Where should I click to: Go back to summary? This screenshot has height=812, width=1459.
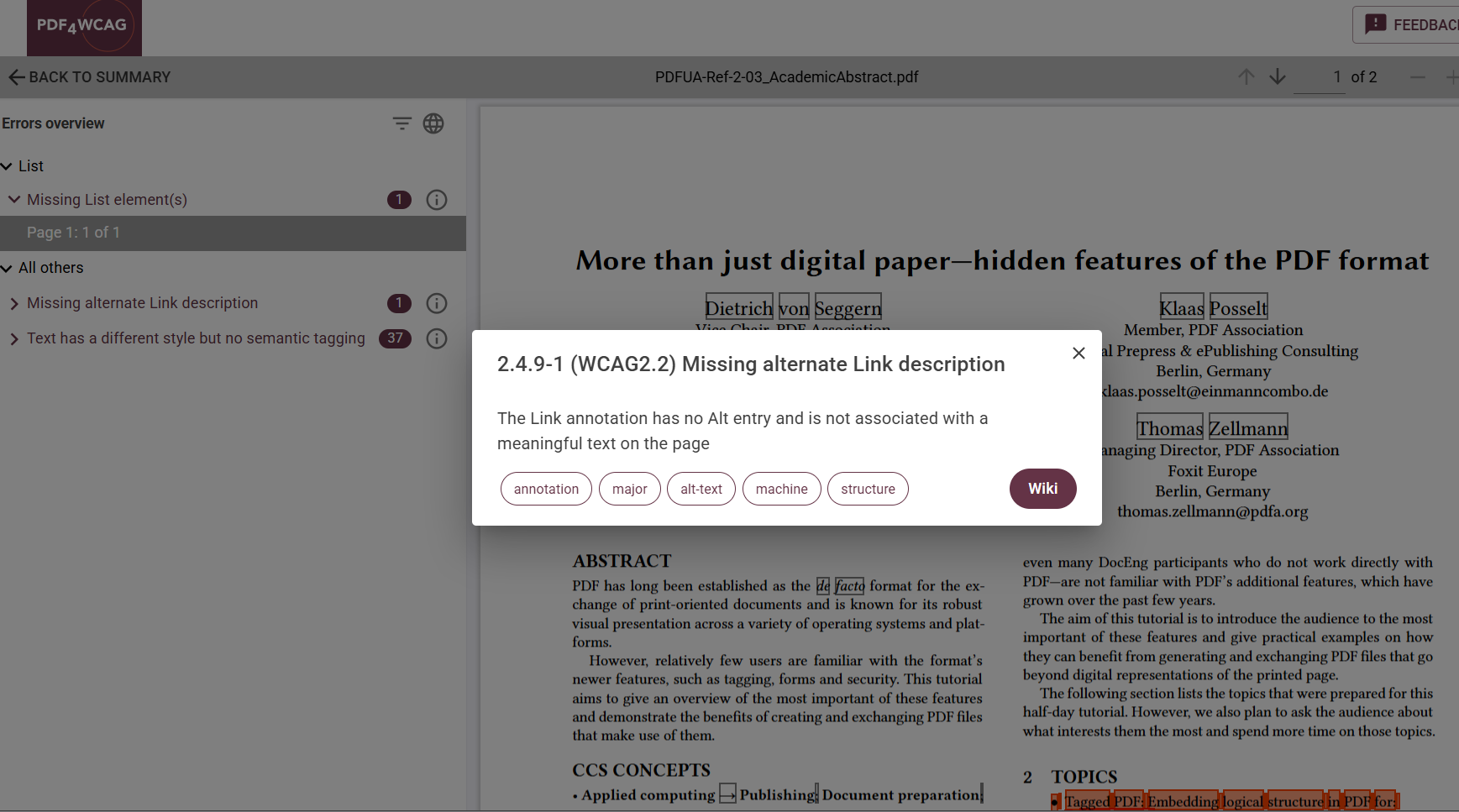[x=90, y=77]
